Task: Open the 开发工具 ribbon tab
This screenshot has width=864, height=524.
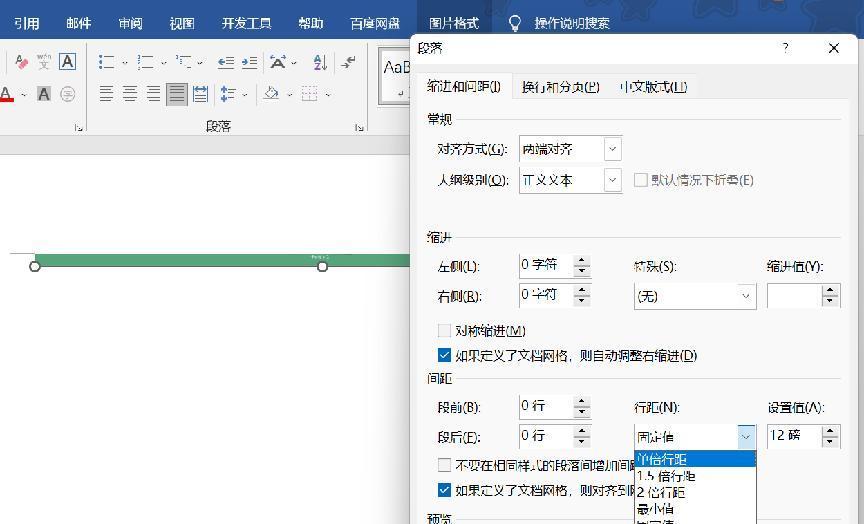Action: (246, 23)
